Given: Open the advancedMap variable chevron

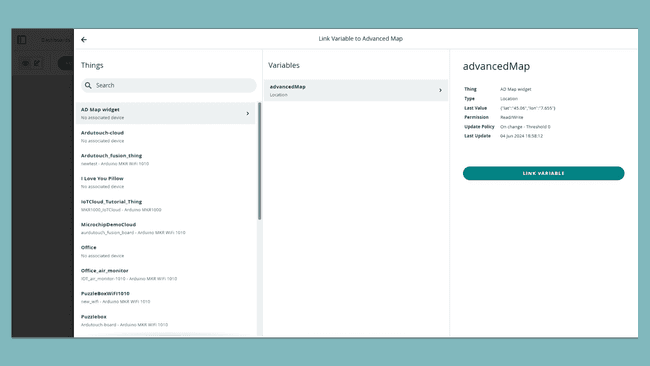Looking at the screenshot, I should (440, 90).
